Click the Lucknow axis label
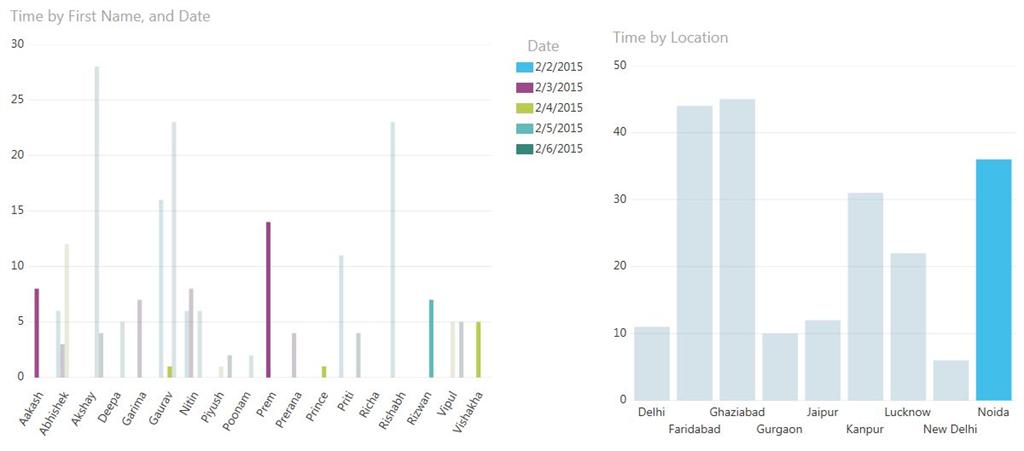The image size is (1024, 451). 908,412
